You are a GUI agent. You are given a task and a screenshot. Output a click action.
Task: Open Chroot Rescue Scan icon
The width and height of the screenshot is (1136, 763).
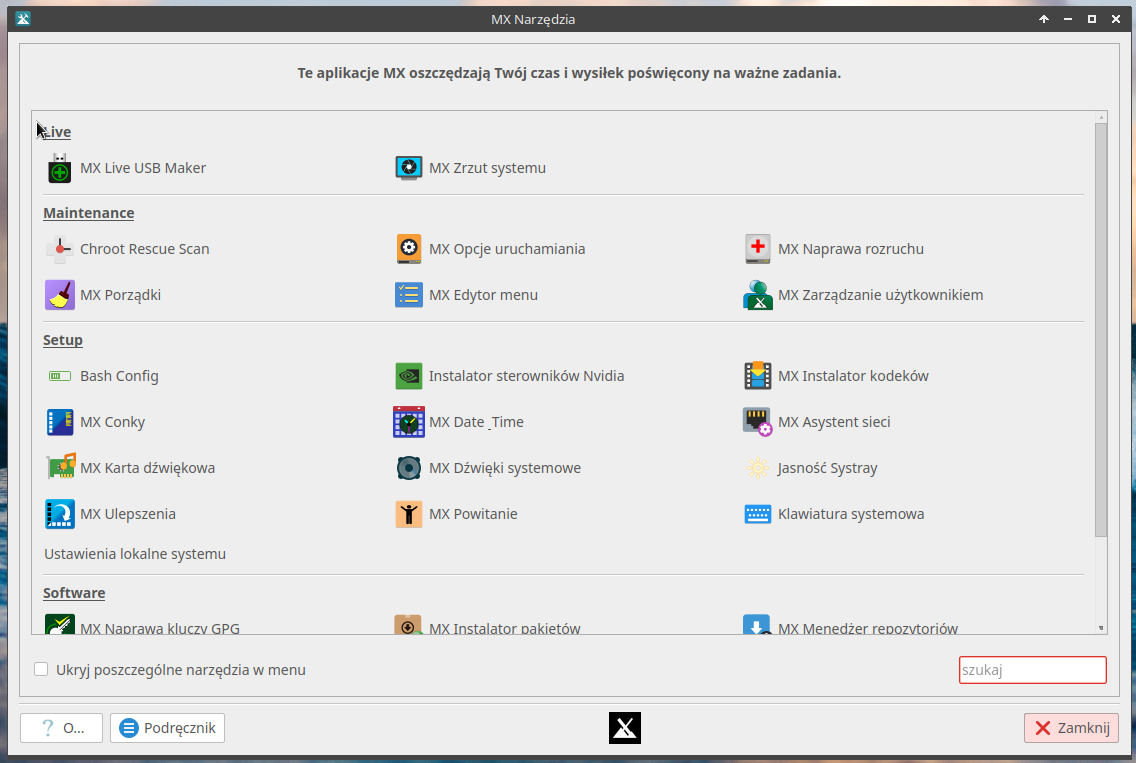pyautogui.click(x=59, y=249)
